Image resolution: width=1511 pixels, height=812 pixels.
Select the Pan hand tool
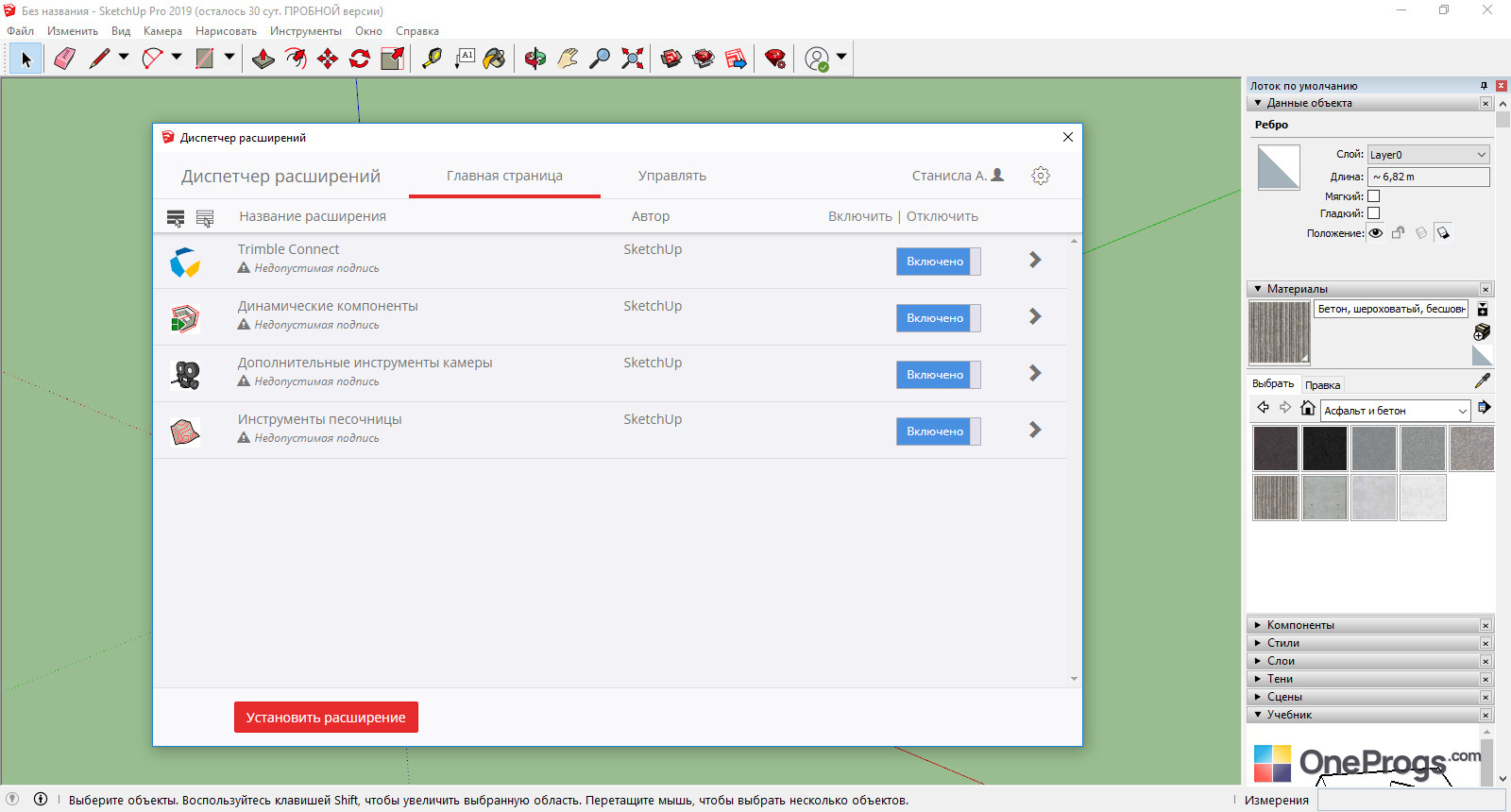pyautogui.click(x=568, y=59)
